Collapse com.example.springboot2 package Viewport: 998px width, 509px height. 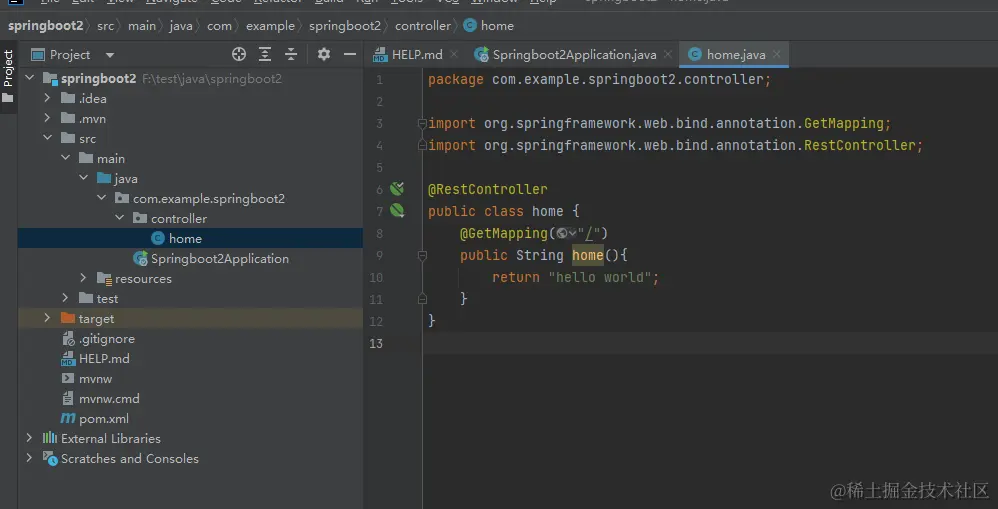click(x=101, y=199)
